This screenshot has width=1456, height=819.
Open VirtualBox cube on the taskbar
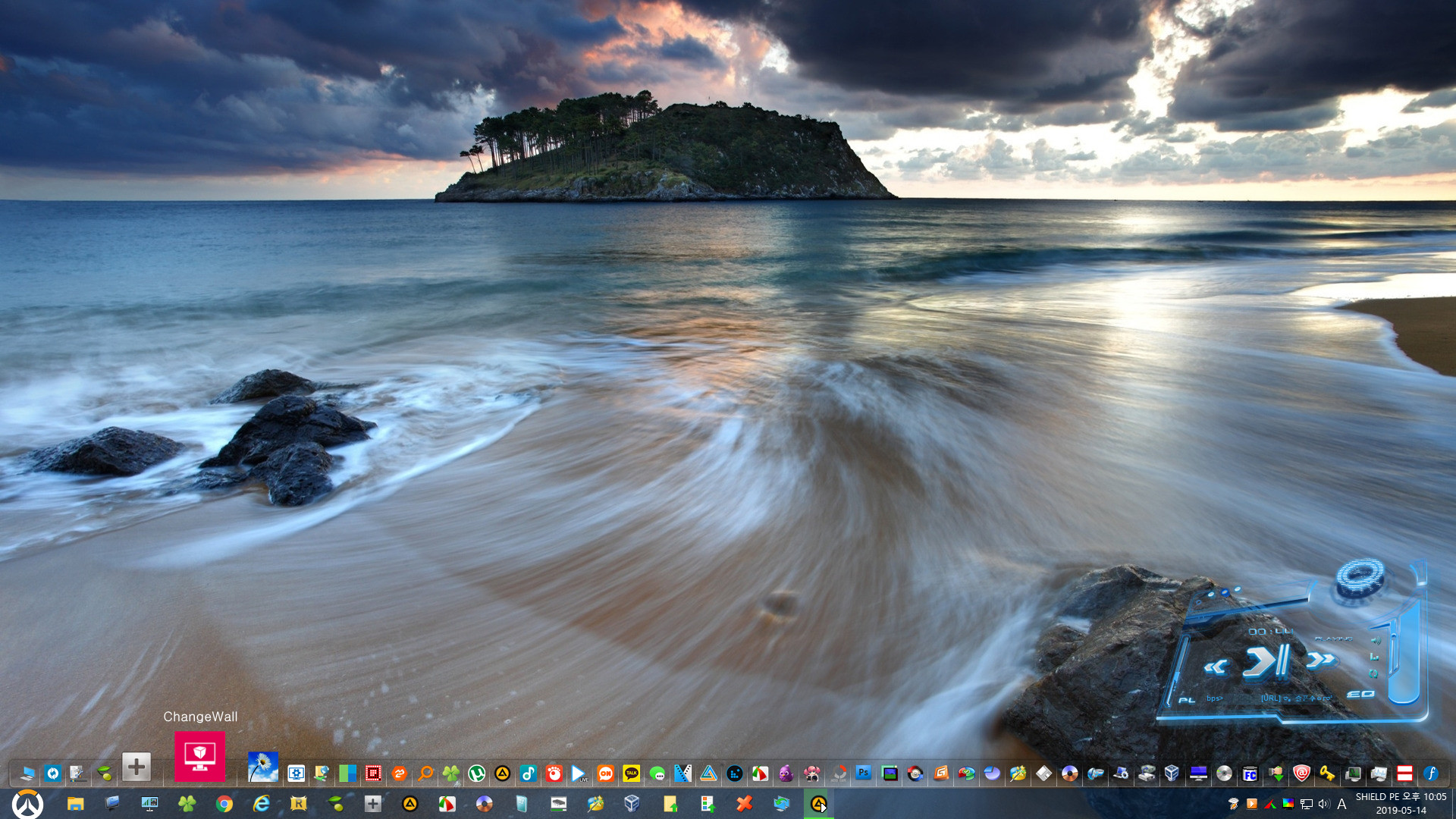click(x=632, y=804)
